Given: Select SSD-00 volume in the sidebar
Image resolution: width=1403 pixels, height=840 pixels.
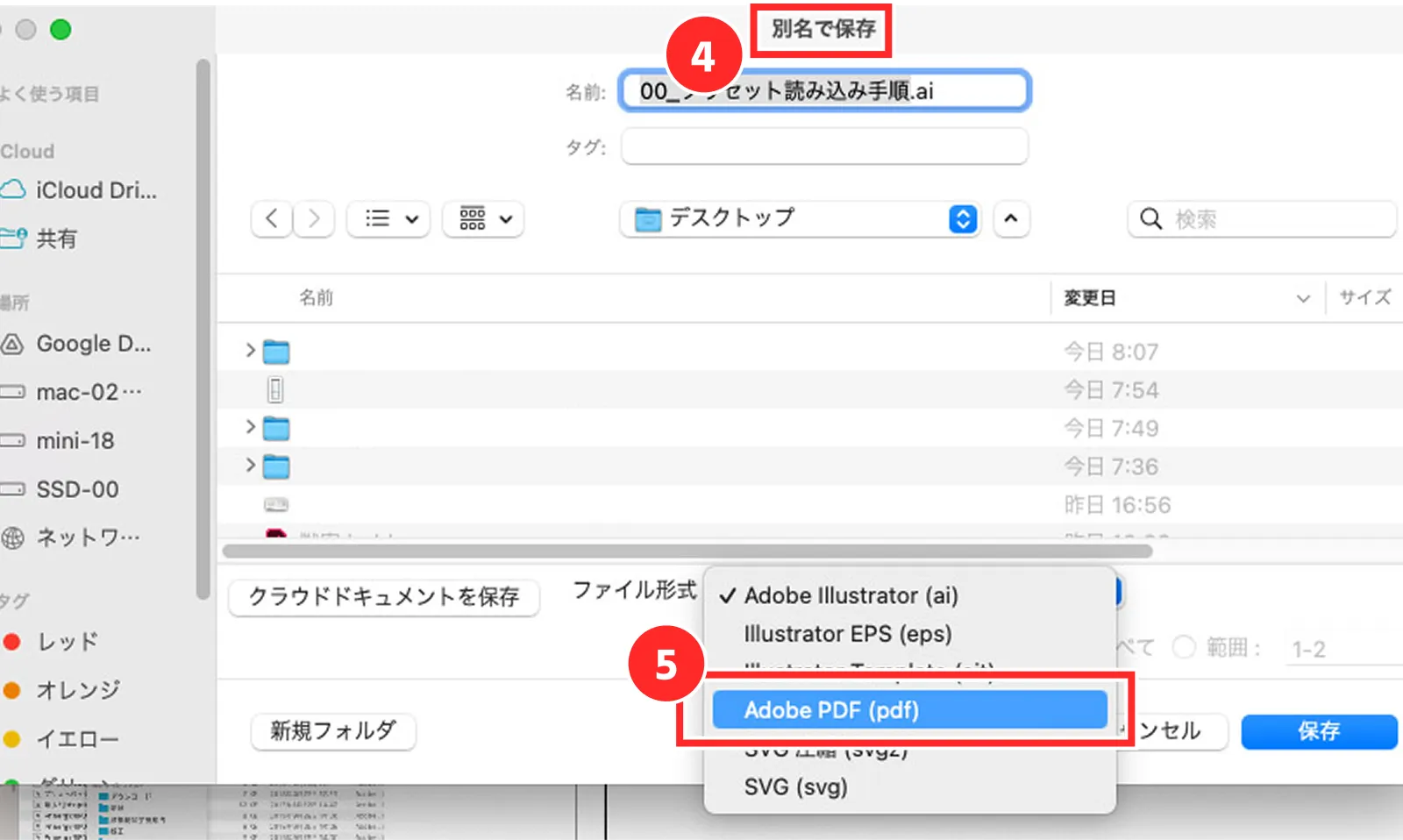Looking at the screenshot, I should (x=61, y=489).
